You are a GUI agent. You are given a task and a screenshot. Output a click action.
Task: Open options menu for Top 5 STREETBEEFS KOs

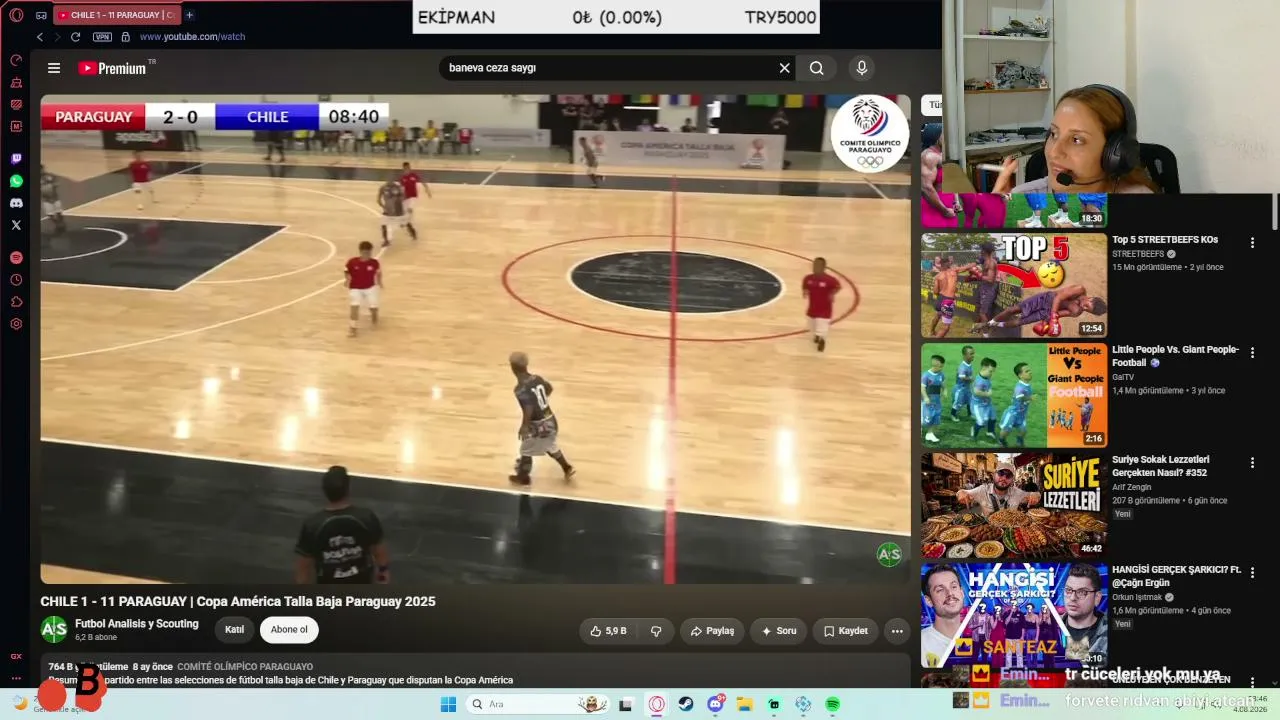pyautogui.click(x=1252, y=242)
